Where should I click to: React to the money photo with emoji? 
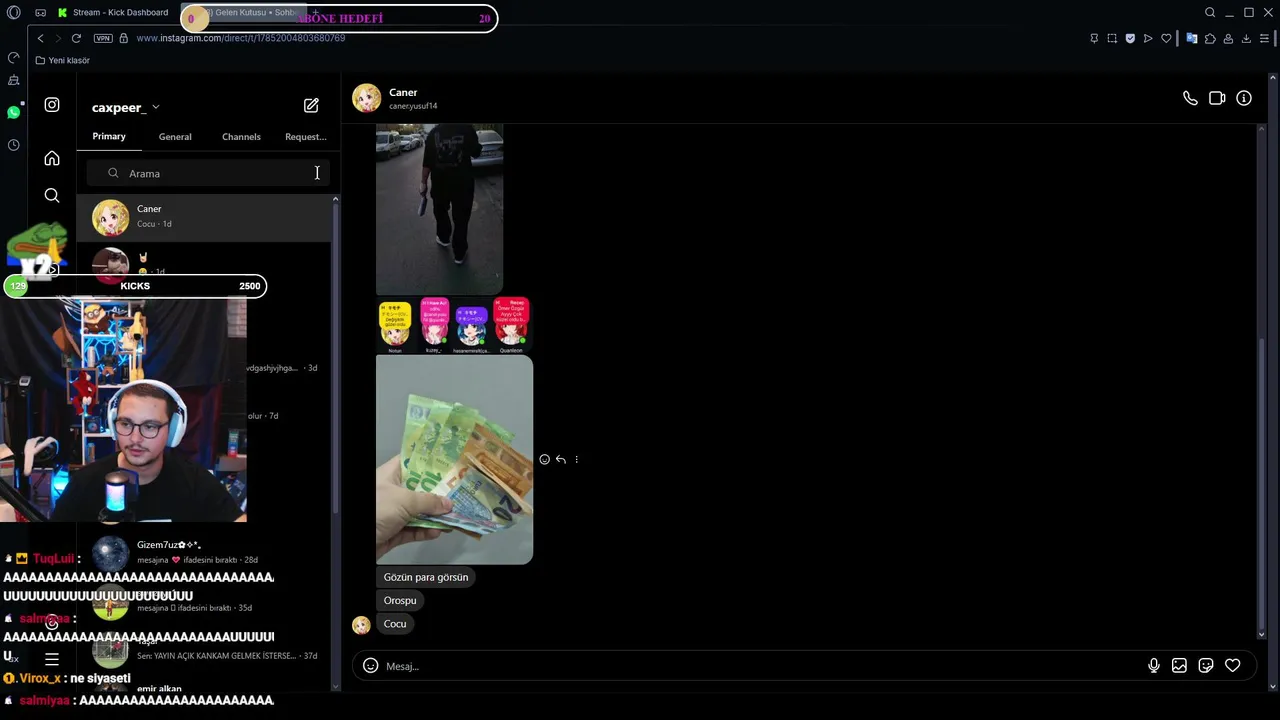click(544, 459)
